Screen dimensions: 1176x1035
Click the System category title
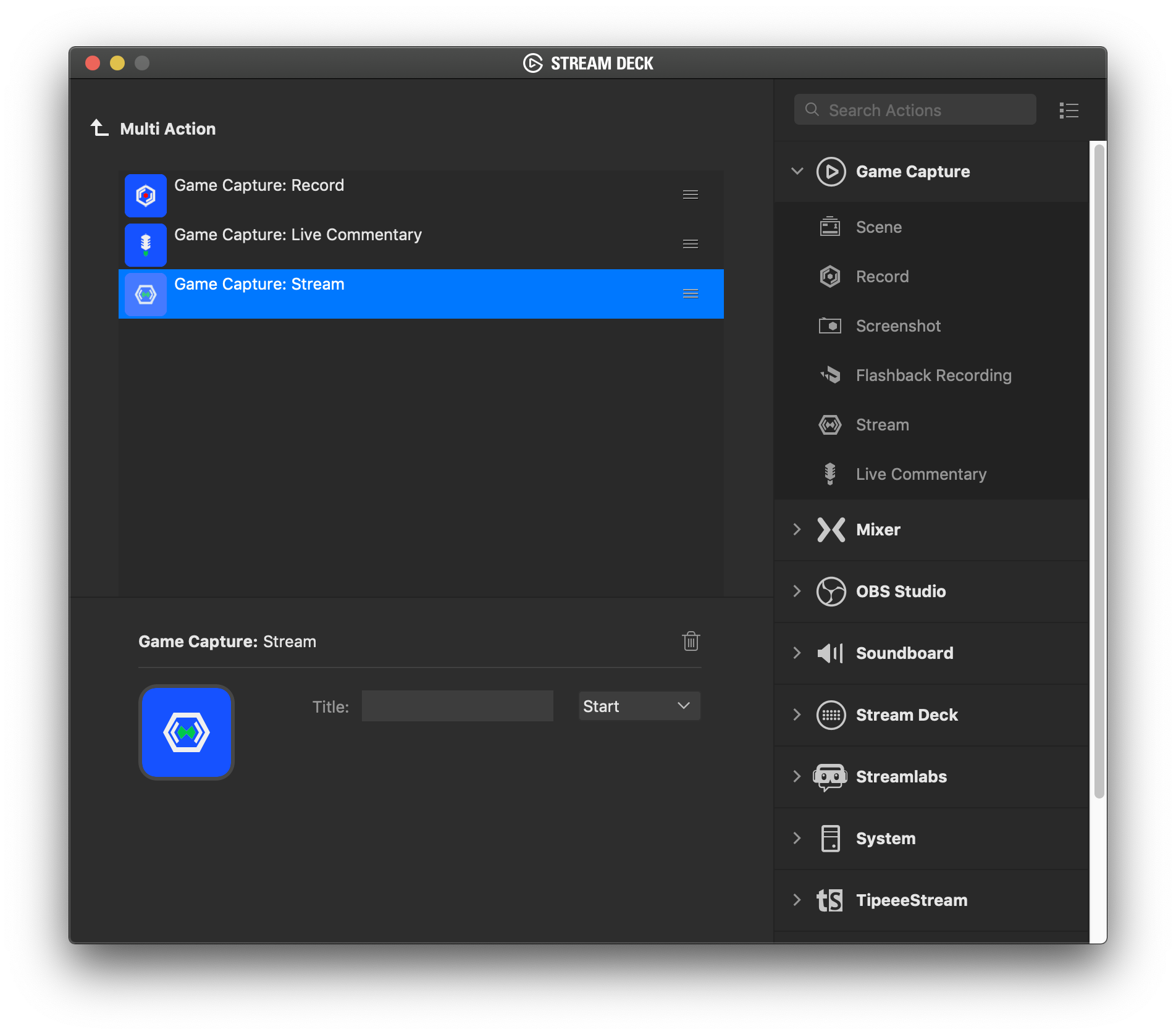886,839
